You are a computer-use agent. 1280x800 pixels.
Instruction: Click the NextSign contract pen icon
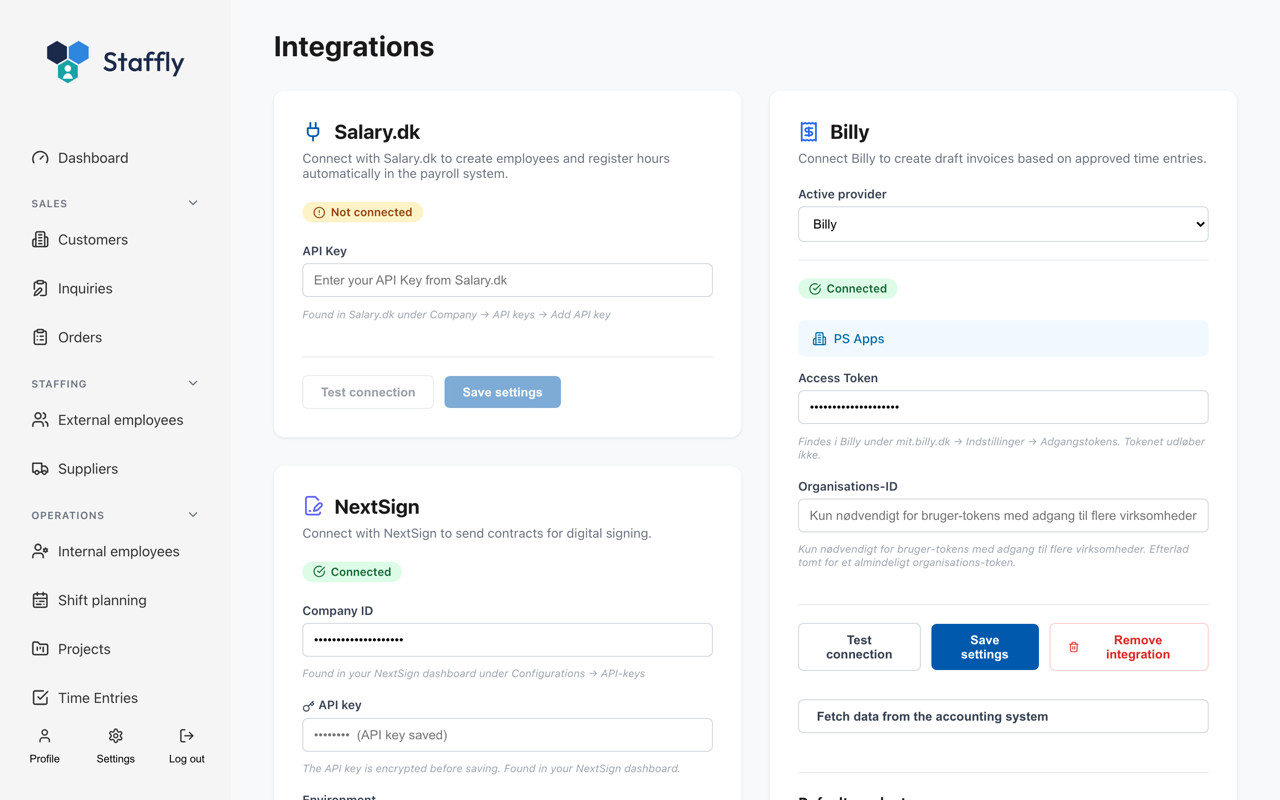313,506
